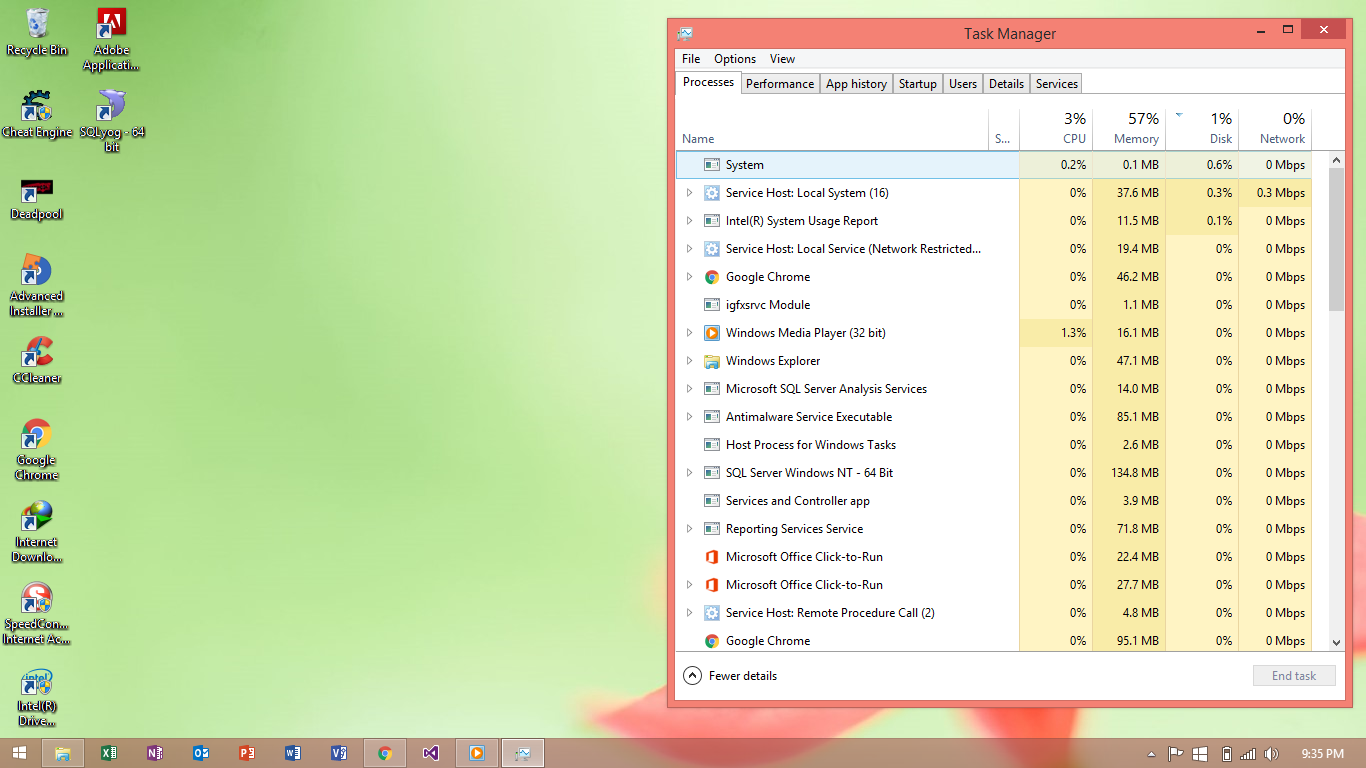Switch to the Startup tab
This screenshot has height=768, width=1366.
coord(917,84)
